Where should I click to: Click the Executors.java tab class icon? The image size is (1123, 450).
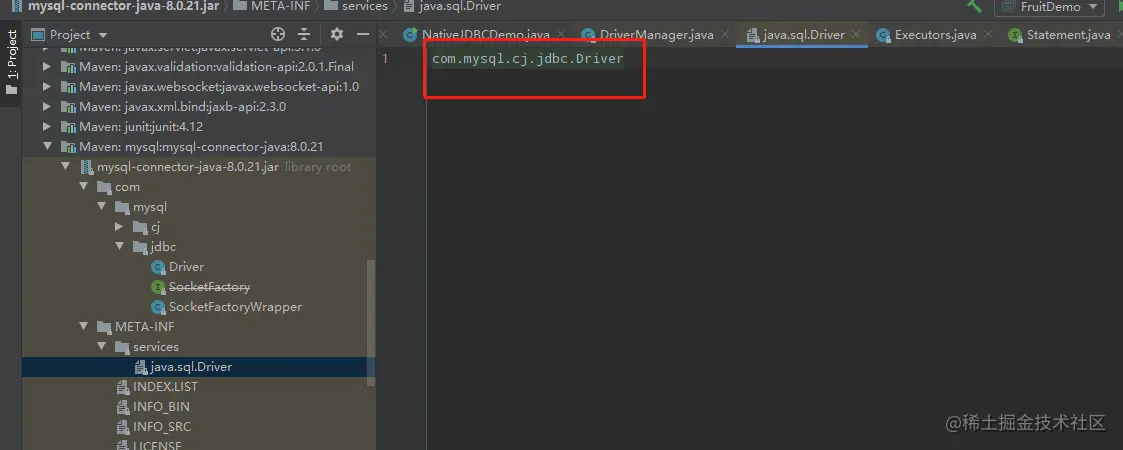(x=883, y=34)
